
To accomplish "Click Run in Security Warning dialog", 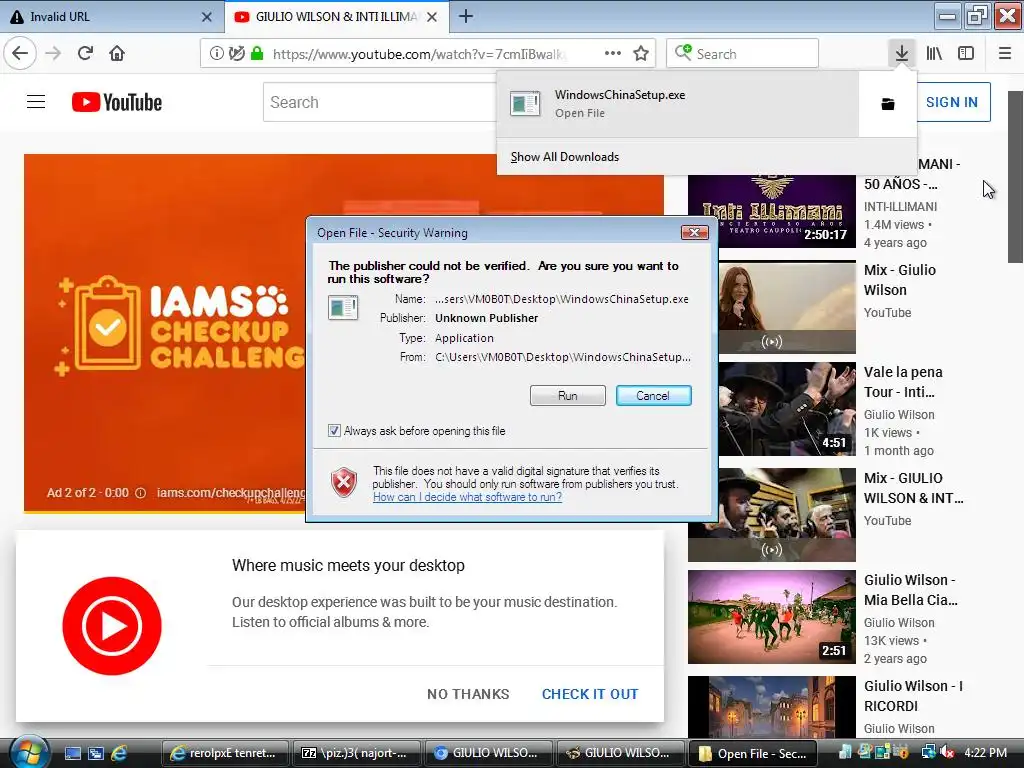I will tap(568, 396).
